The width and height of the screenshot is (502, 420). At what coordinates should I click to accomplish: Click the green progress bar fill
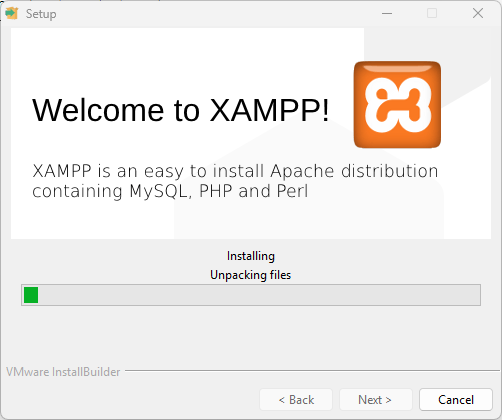click(31, 295)
